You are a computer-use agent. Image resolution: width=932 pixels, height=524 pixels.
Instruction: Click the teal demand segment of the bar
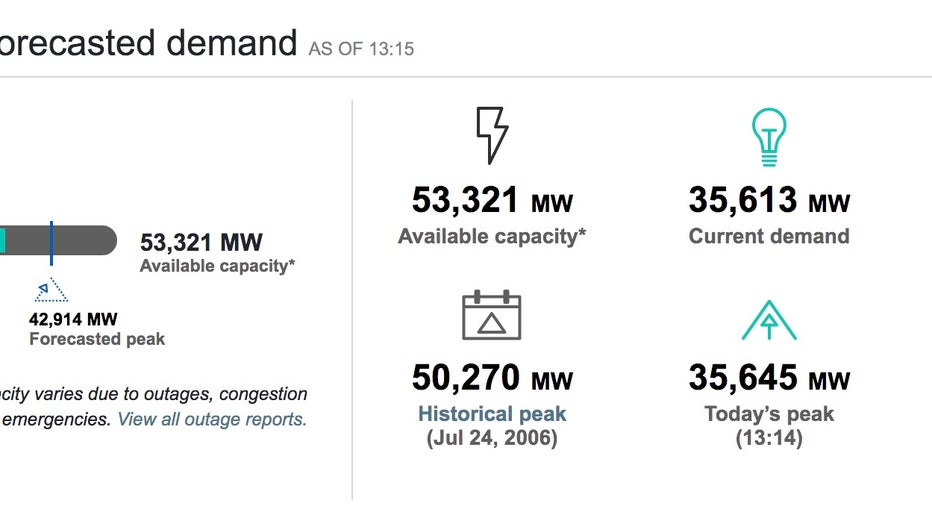point(2,241)
